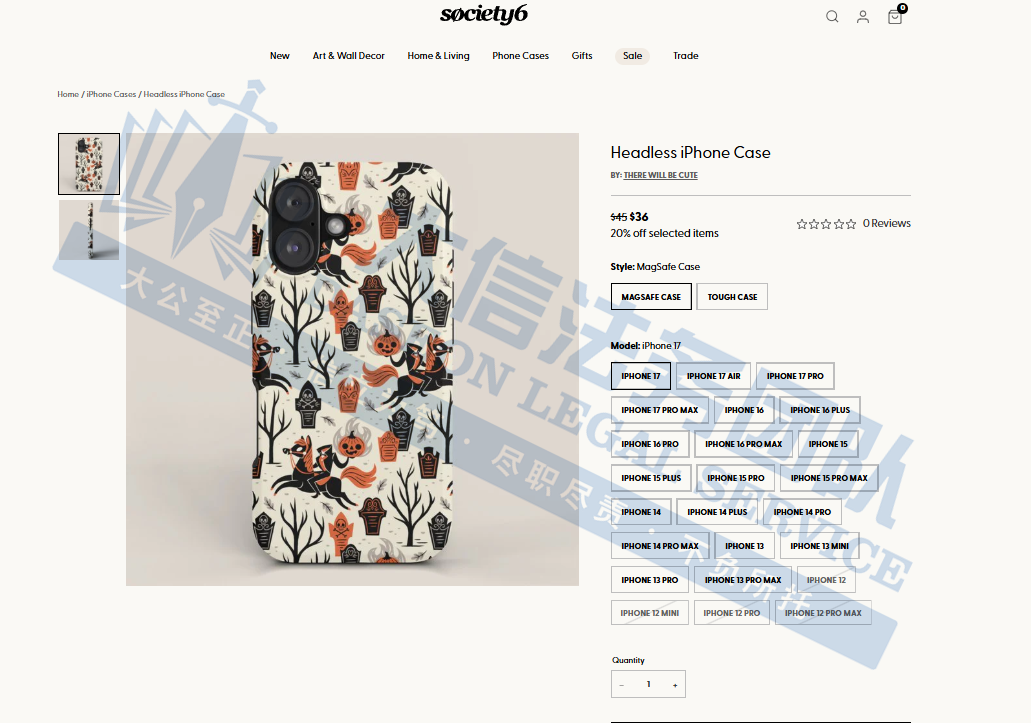This screenshot has width=1031, height=723.
Task: Open the Art & Wall Decor menu
Action: click(348, 56)
